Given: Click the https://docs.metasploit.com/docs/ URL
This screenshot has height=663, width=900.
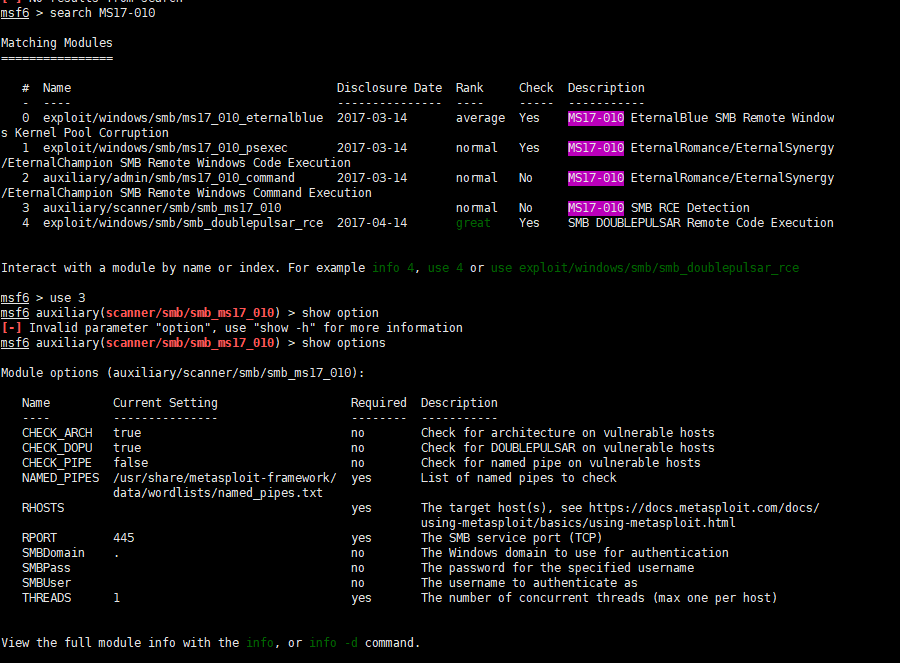Looking at the screenshot, I should [704, 508].
